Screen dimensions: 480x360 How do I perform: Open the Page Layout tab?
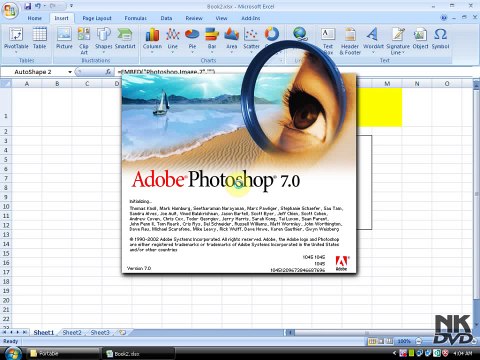click(97, 18)
